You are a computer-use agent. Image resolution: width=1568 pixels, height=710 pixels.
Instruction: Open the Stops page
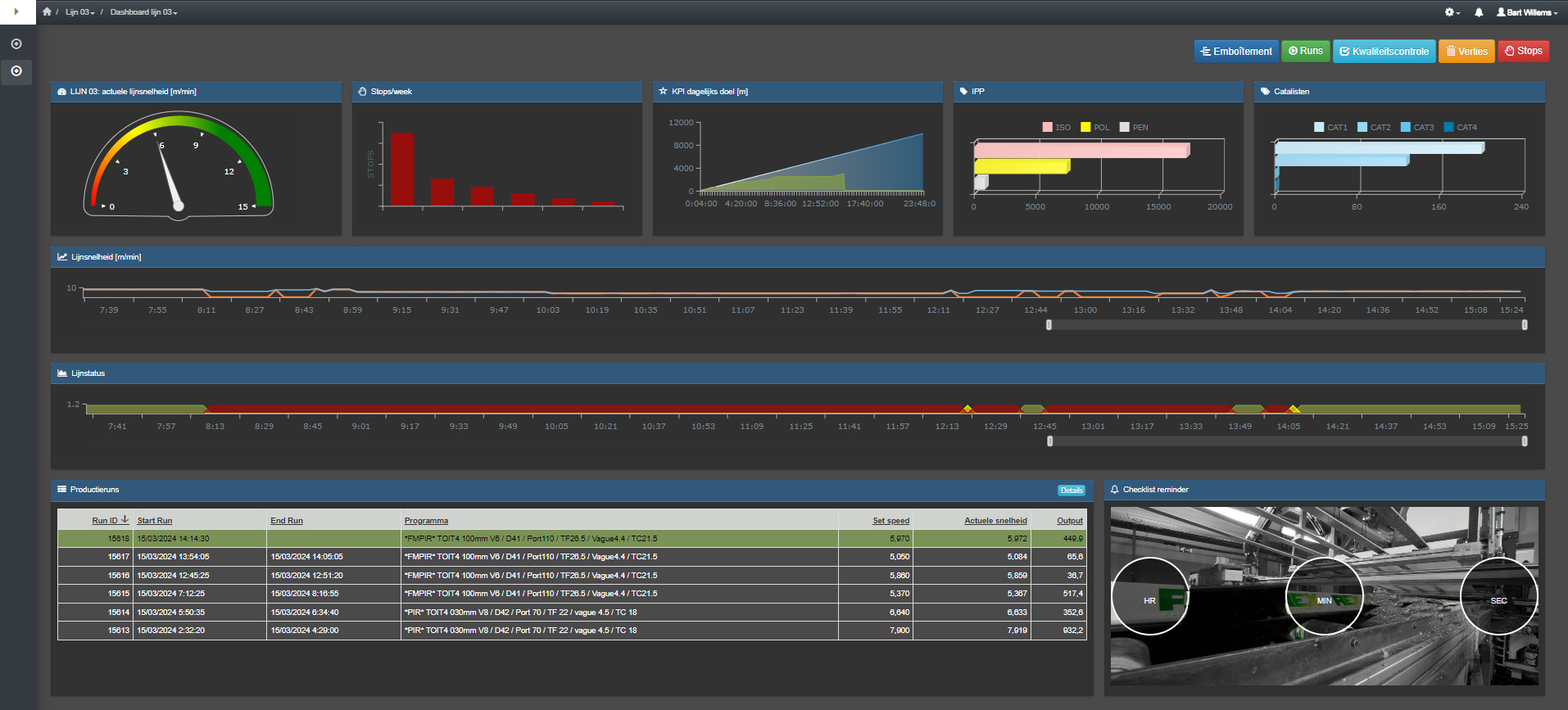point(1524,51)
